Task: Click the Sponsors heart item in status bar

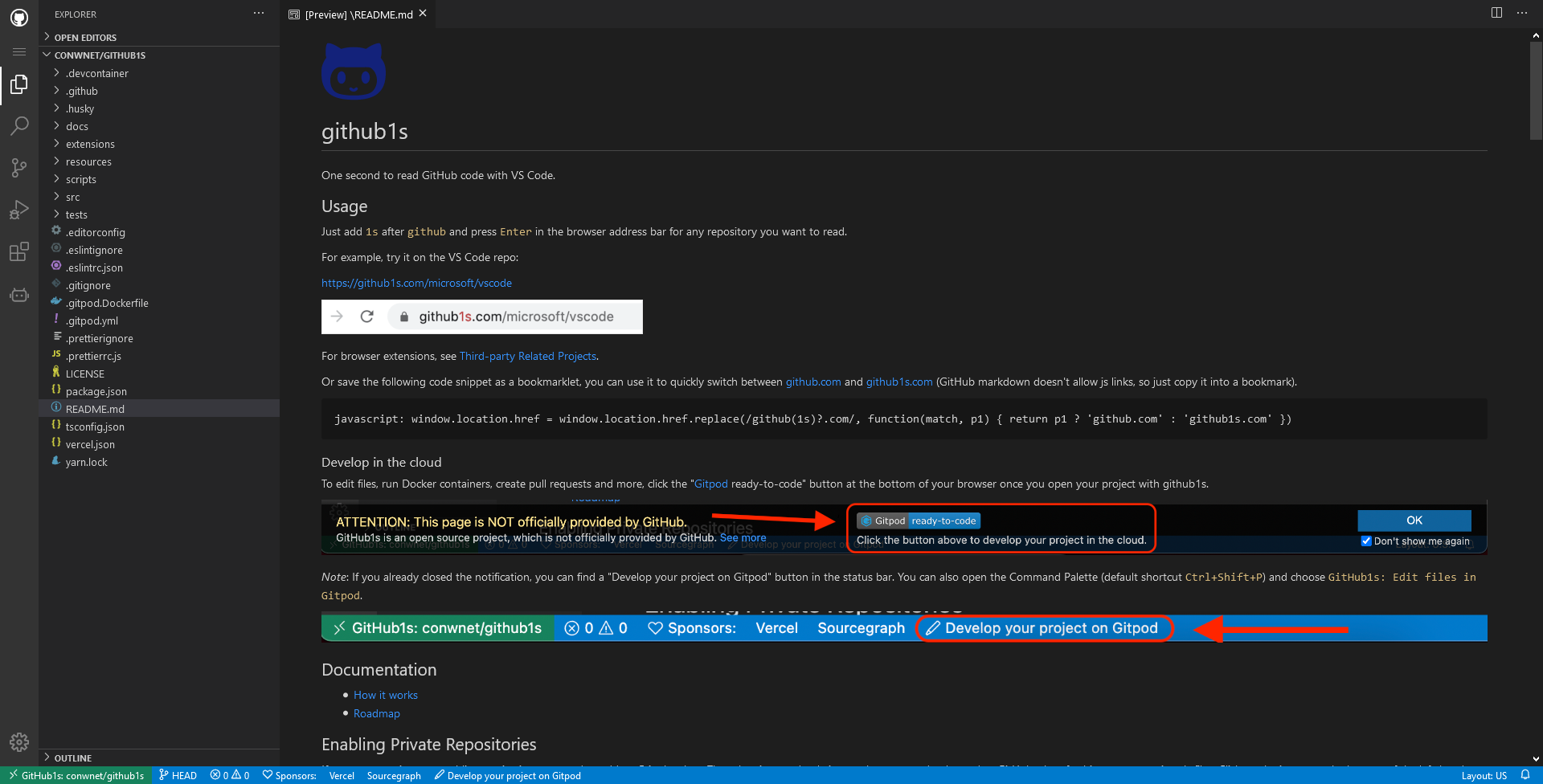Action: (x=289, y=775)
